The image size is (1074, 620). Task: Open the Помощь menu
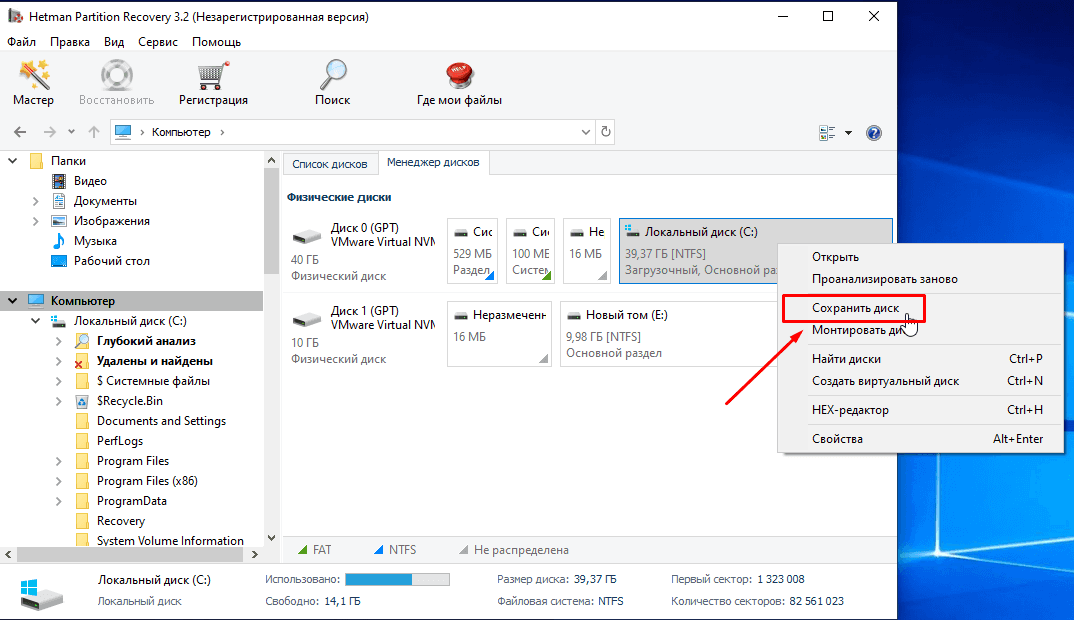pos(216,42)
